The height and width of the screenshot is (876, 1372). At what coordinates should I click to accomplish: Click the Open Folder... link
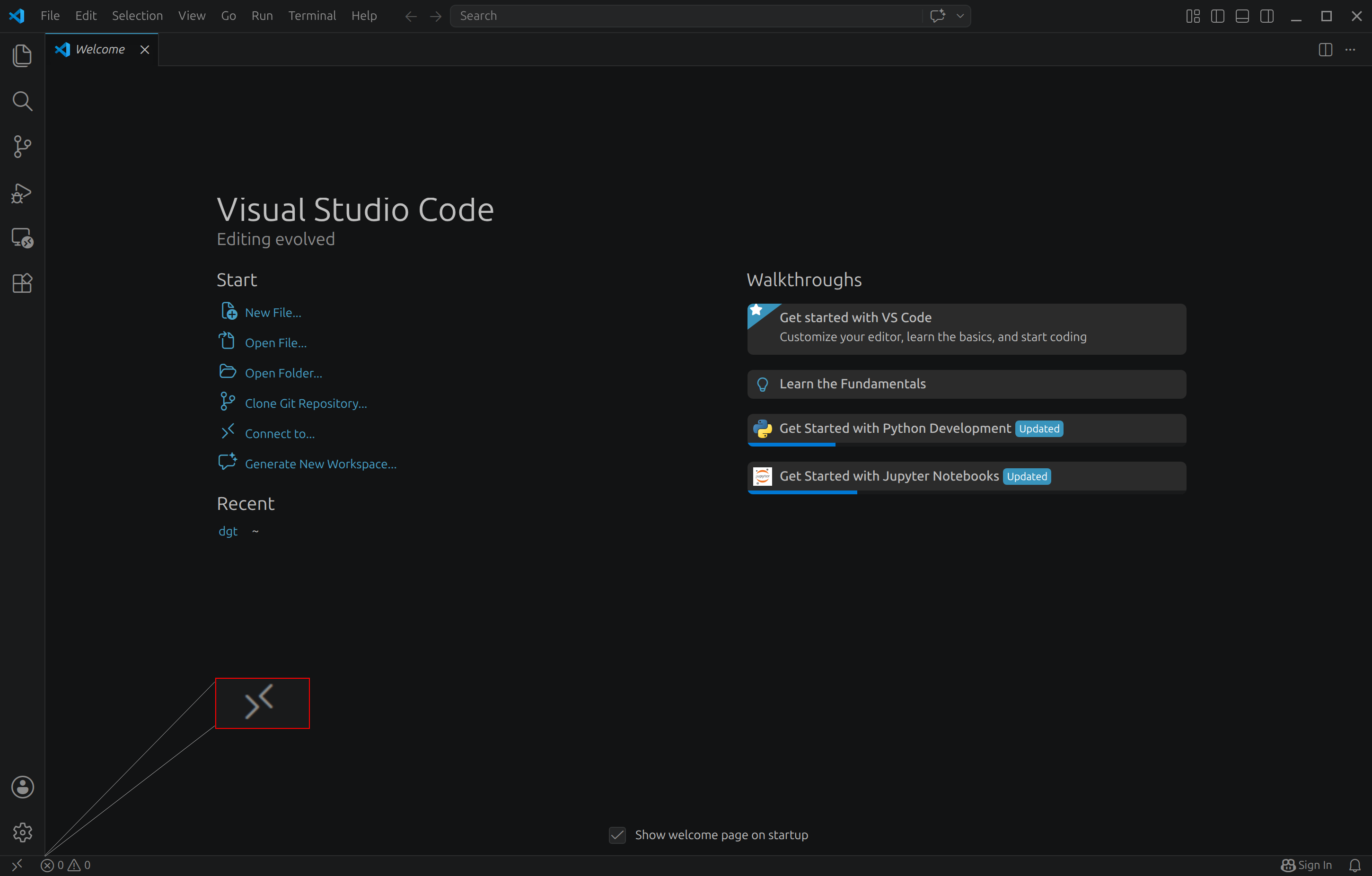(x=284, y=373)
